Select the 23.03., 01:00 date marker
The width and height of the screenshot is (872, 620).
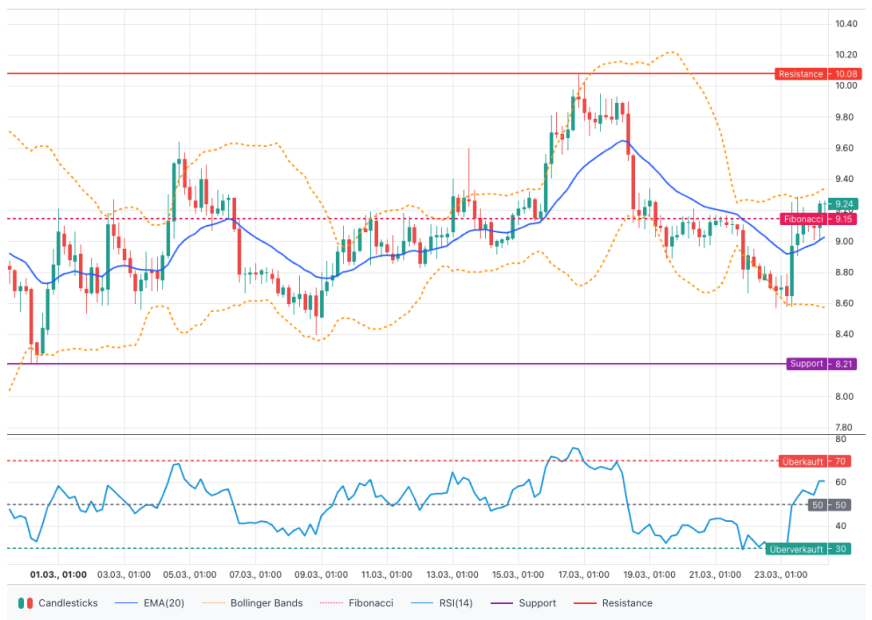(779, 575)
